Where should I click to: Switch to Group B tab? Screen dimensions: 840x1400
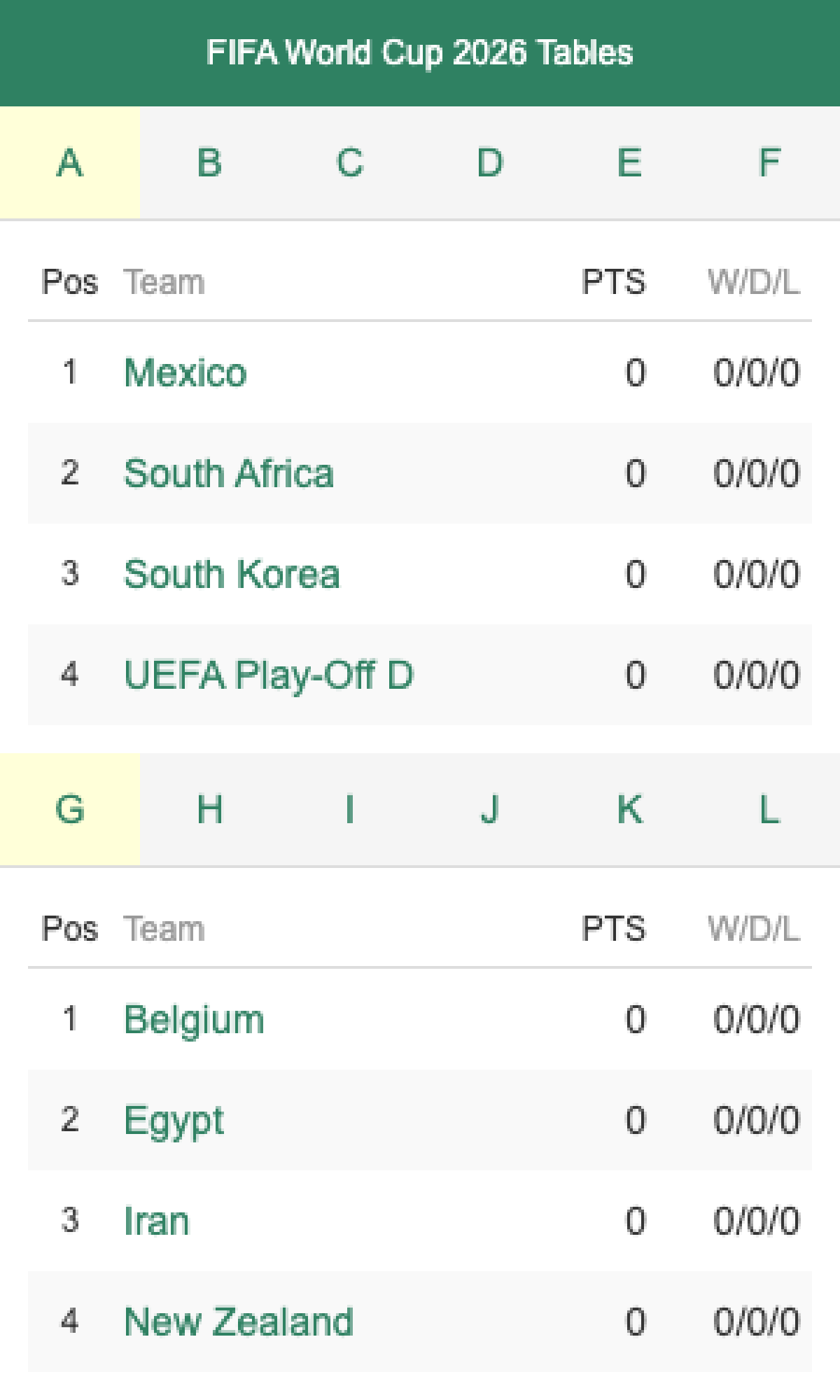(209, 163)
